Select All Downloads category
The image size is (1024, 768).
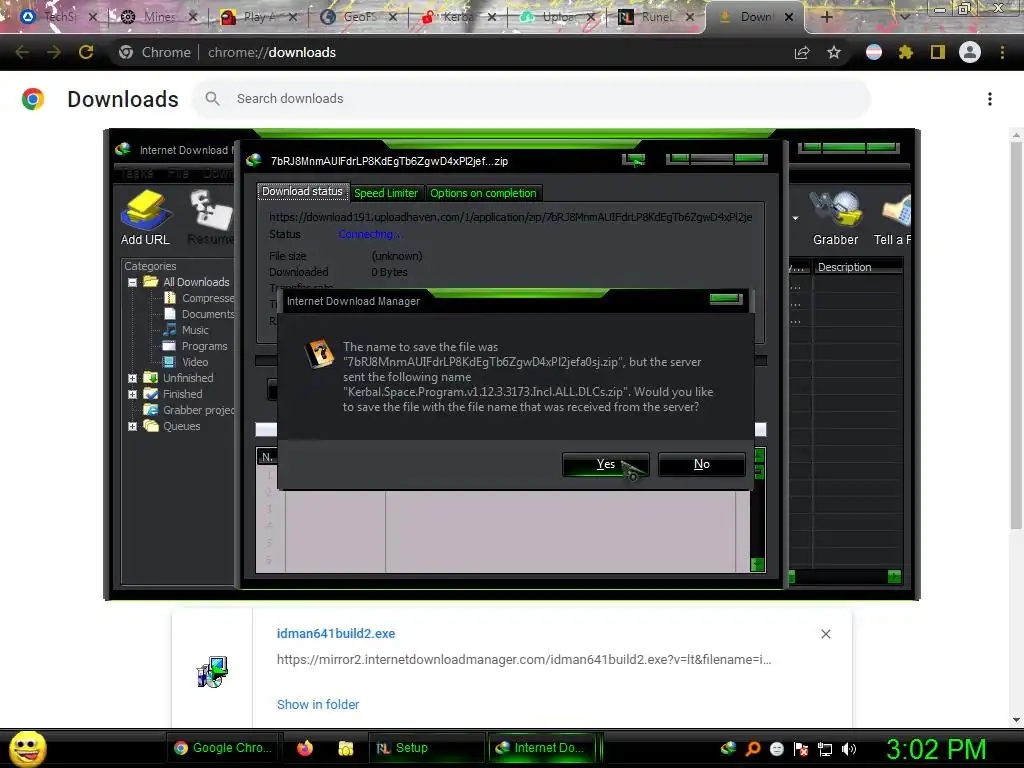click(x=196, y=282)
